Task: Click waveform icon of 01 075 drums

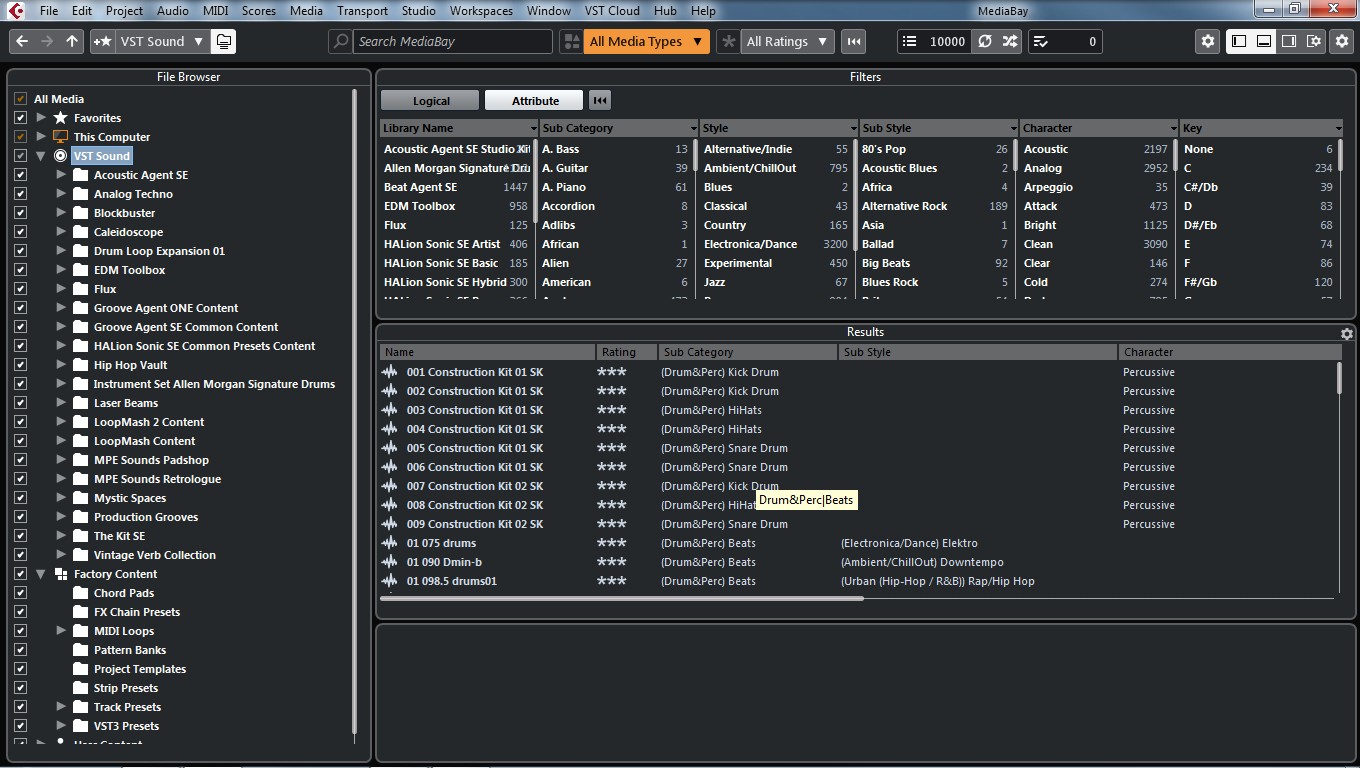Action: point(390,543)
